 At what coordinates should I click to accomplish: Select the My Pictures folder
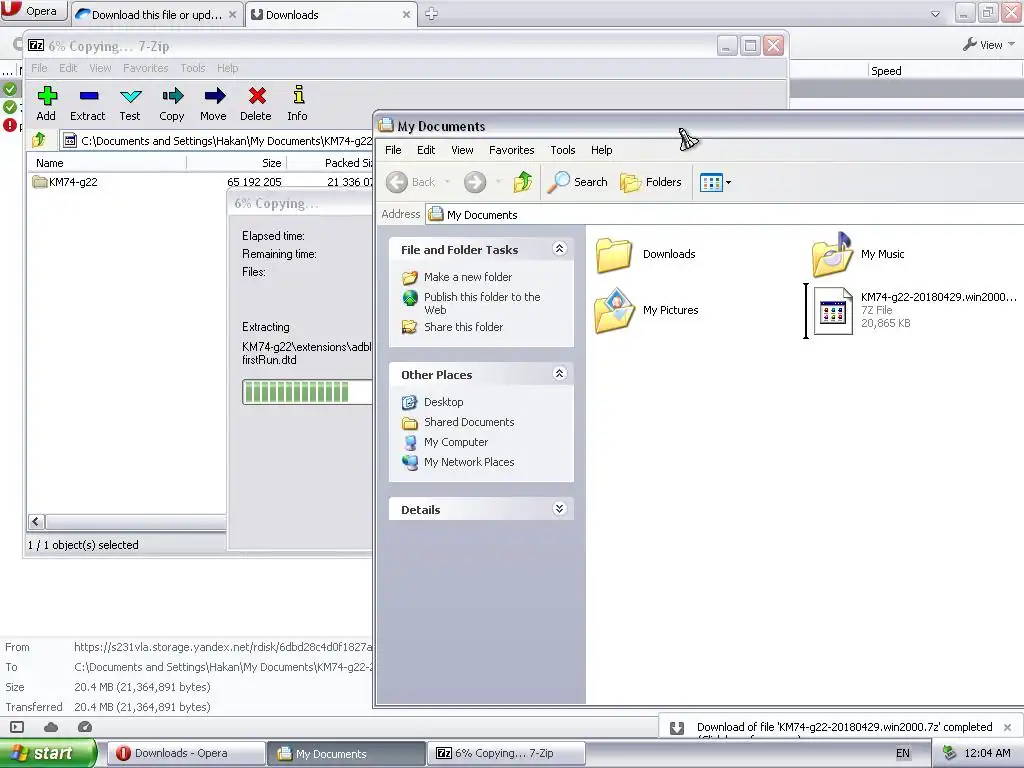coord(647,310)
